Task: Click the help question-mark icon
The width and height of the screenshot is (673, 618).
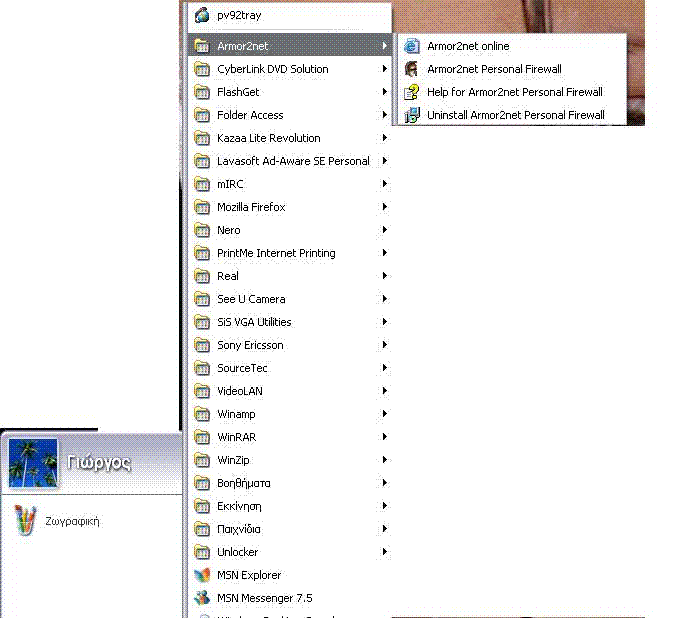Action: click(412, 92)
